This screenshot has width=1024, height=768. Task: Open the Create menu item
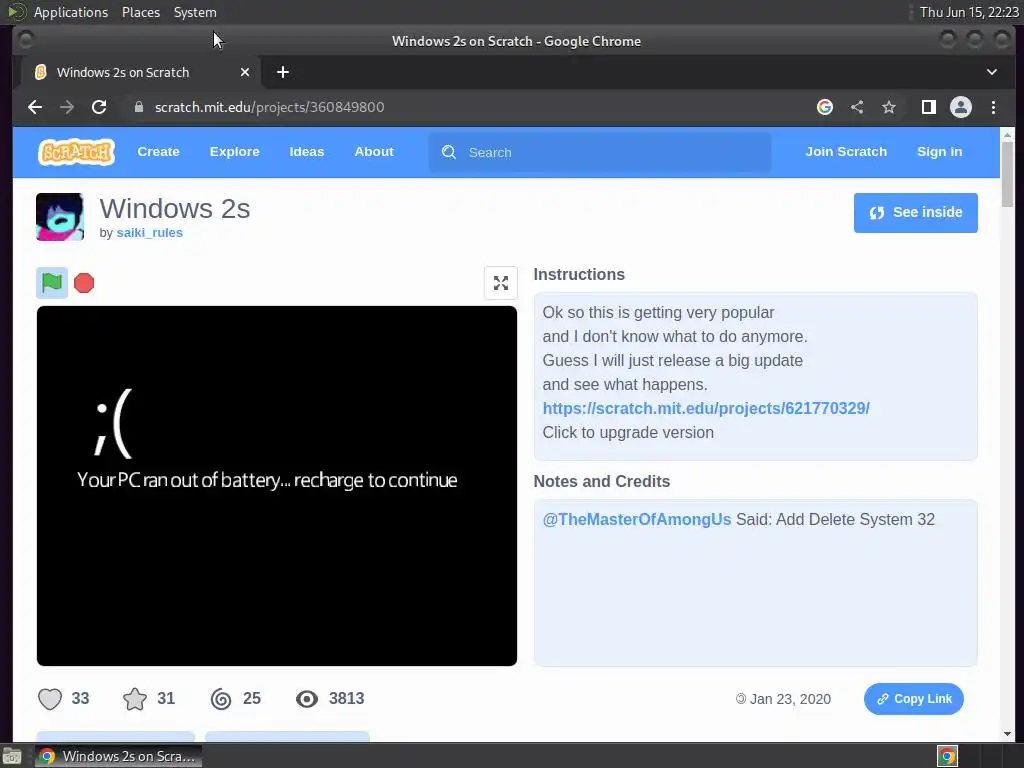(x=158, y=152)
